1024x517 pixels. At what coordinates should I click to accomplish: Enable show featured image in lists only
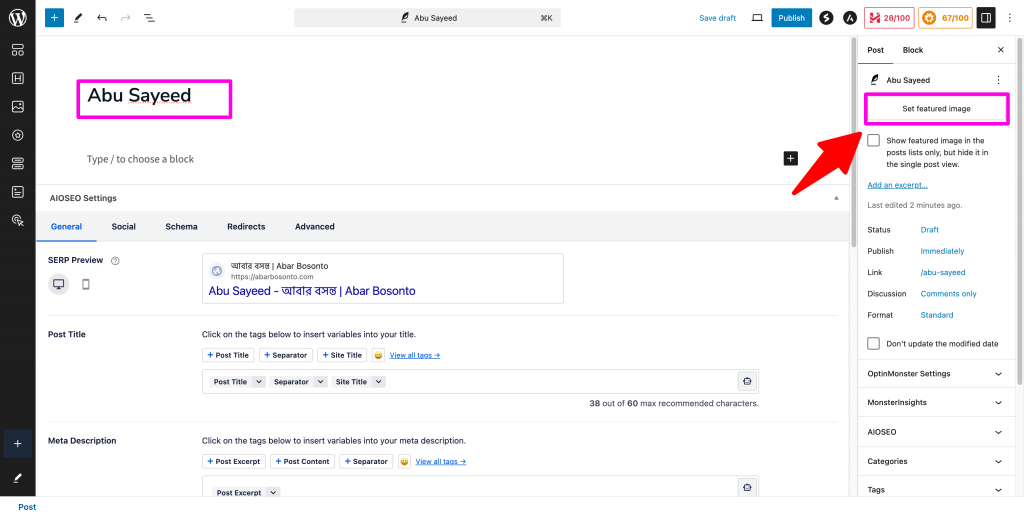(874, 141)
